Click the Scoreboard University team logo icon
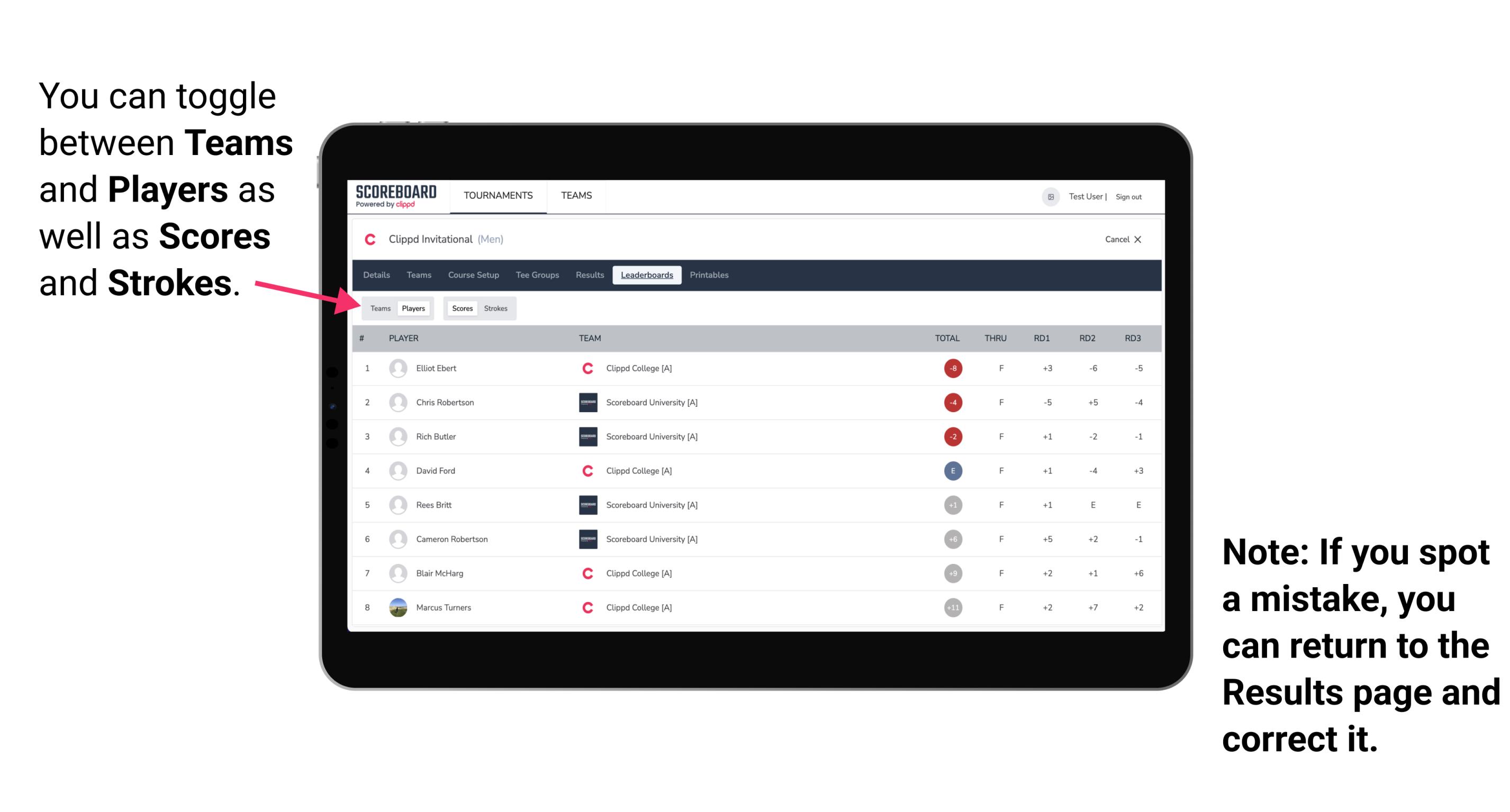1510x812 pixels. [x=585, y=401]
